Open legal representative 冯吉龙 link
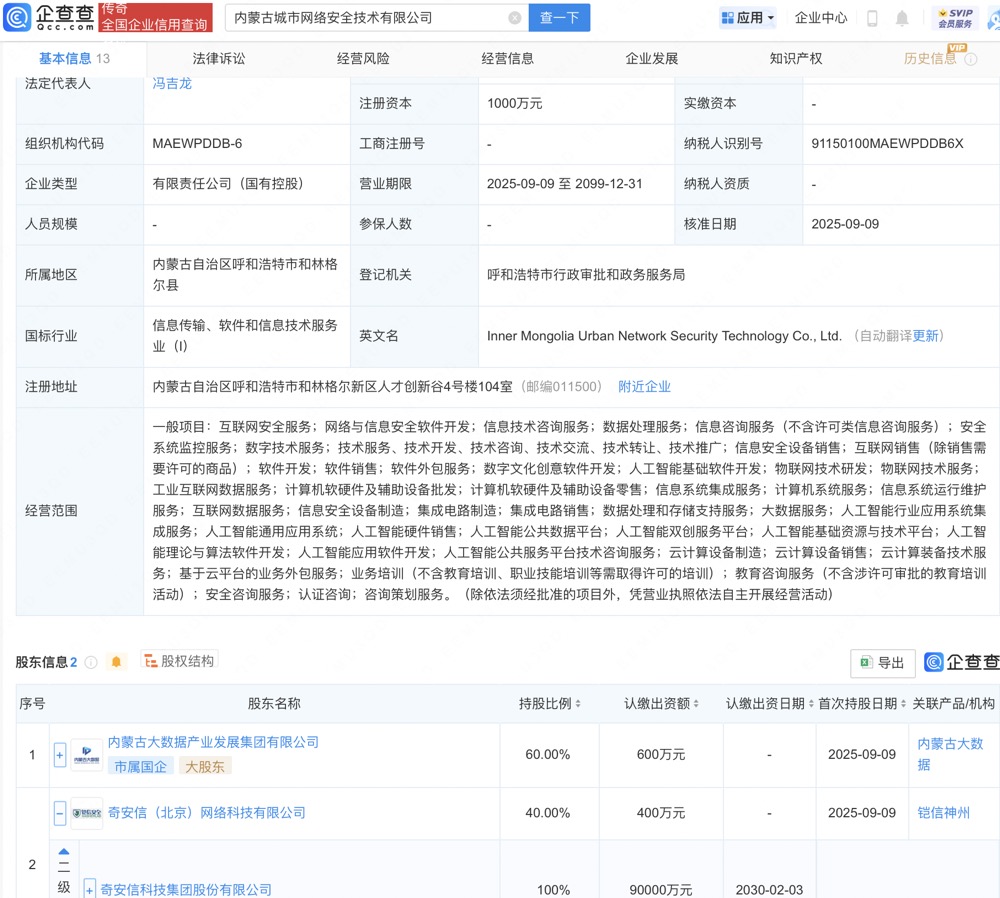The height and width of the screenshot is (898, 1000). (172, 84)
